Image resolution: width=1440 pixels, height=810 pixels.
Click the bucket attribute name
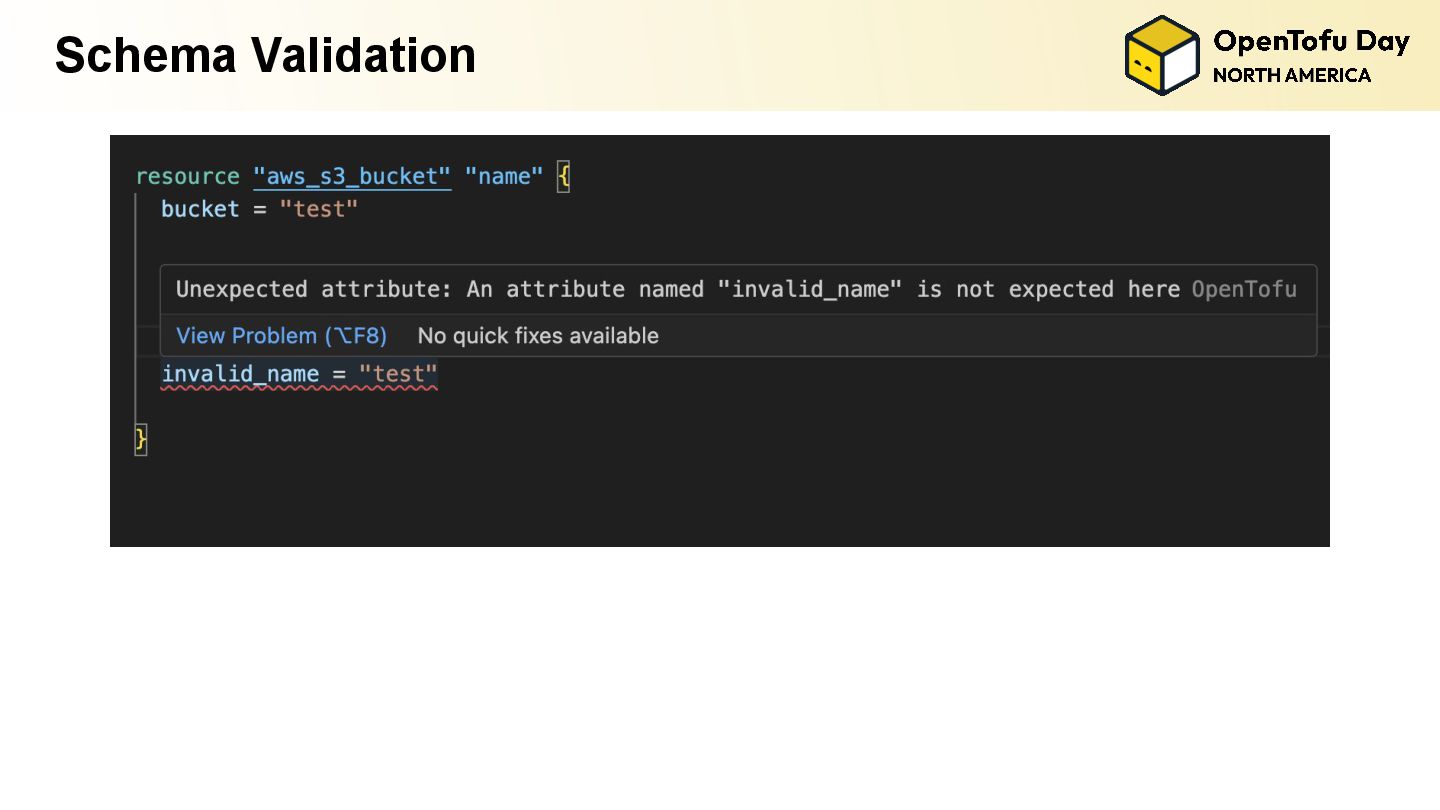(x=200, y=209)
